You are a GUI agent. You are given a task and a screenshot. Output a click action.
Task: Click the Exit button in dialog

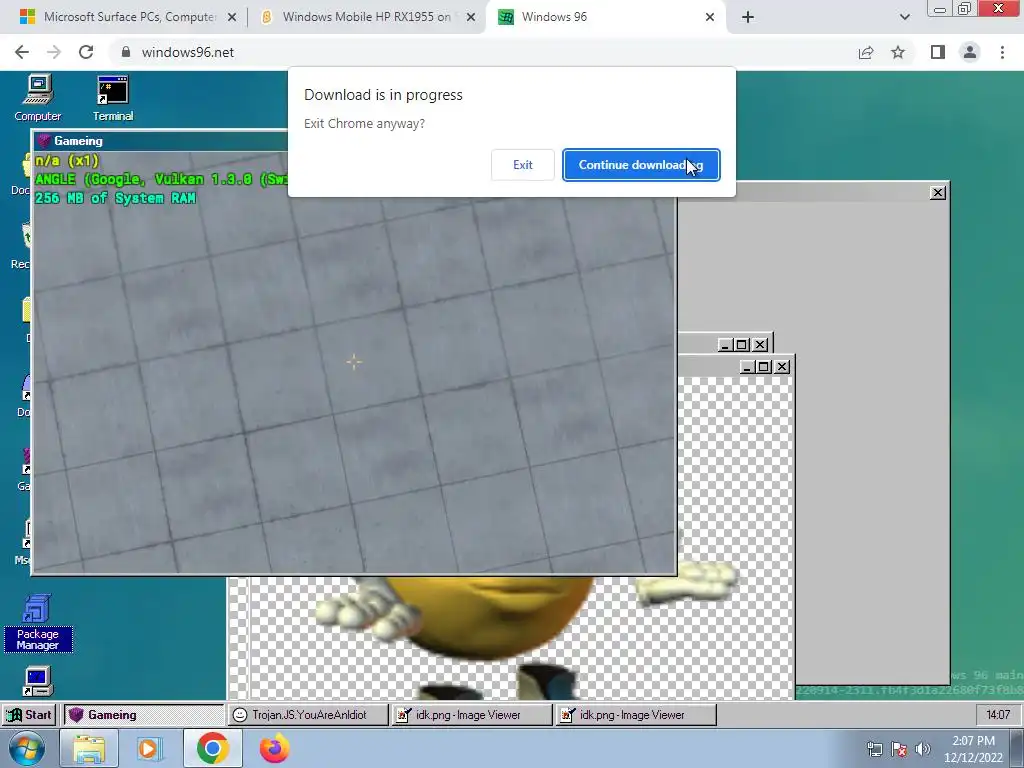point(522,165)
